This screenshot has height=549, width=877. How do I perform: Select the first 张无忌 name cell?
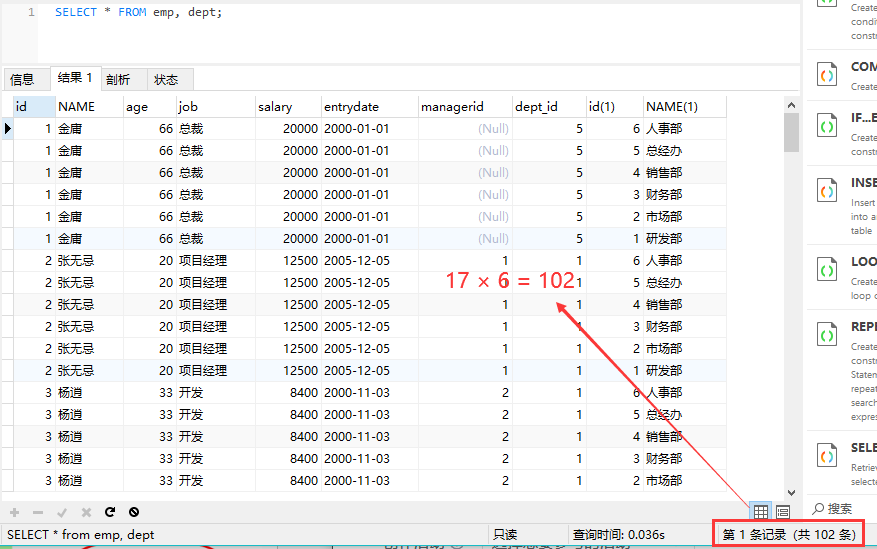(x=89, y=261)
